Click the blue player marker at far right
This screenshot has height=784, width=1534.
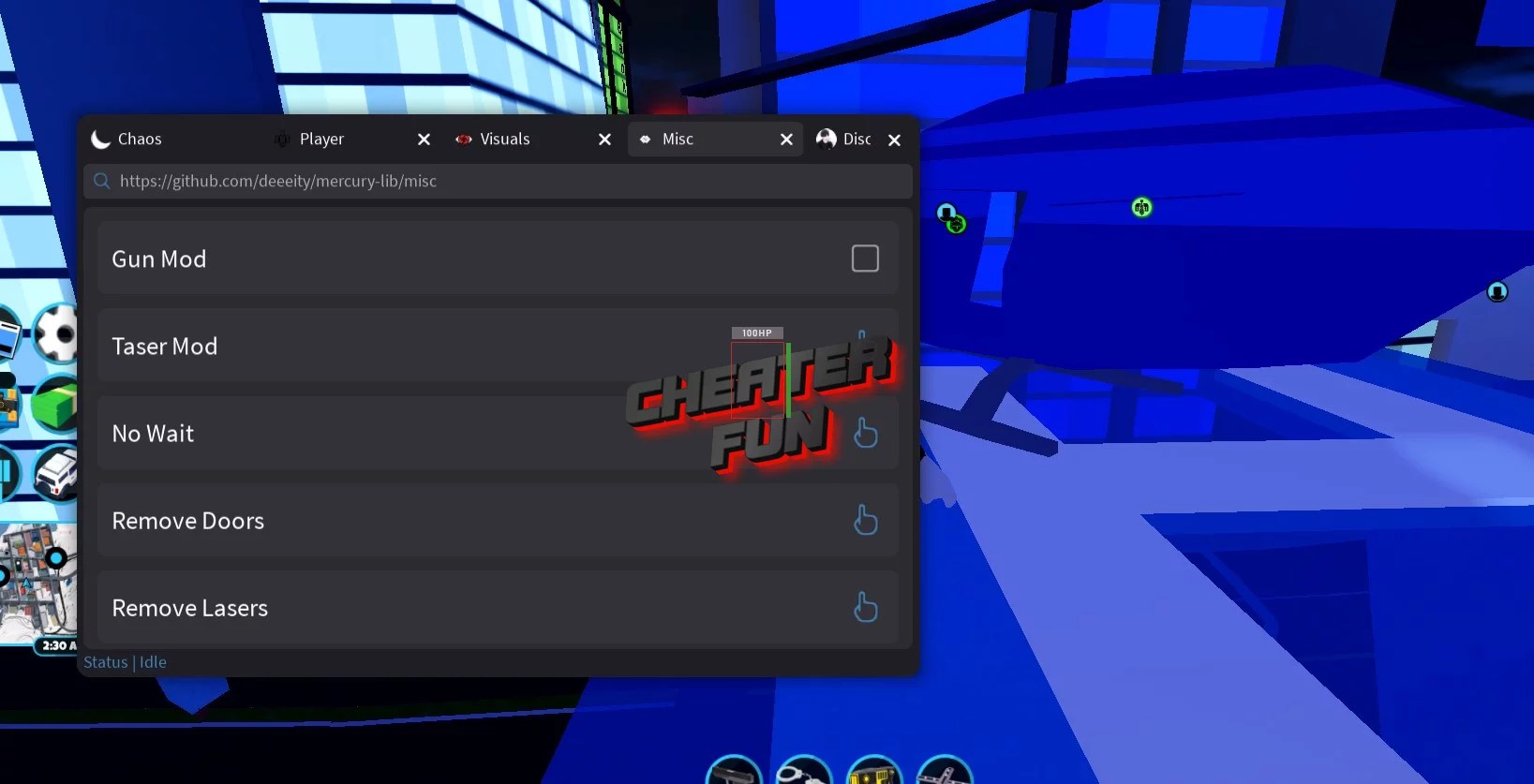[1497, 292]
